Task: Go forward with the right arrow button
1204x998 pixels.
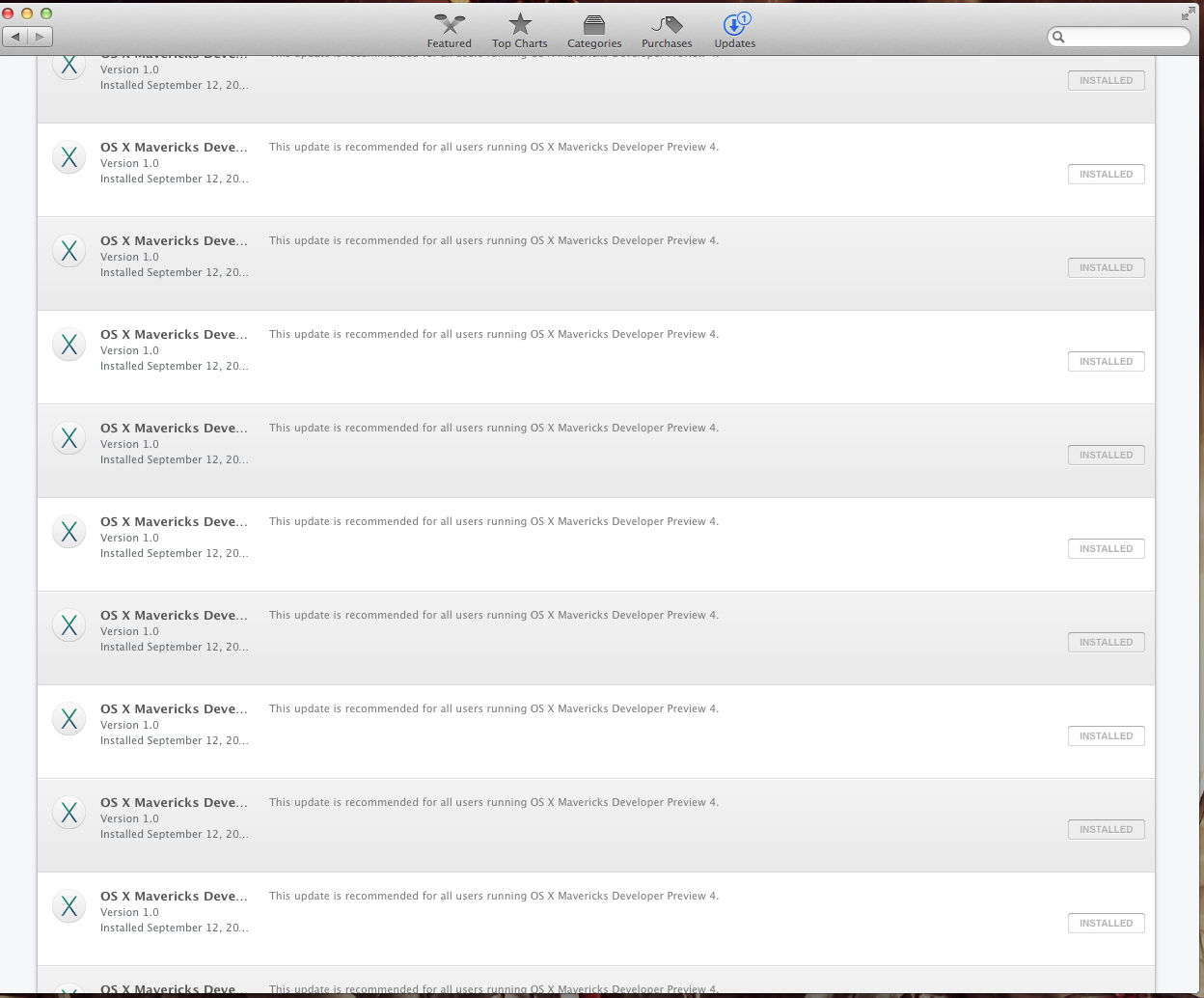Action: (40, 37)
